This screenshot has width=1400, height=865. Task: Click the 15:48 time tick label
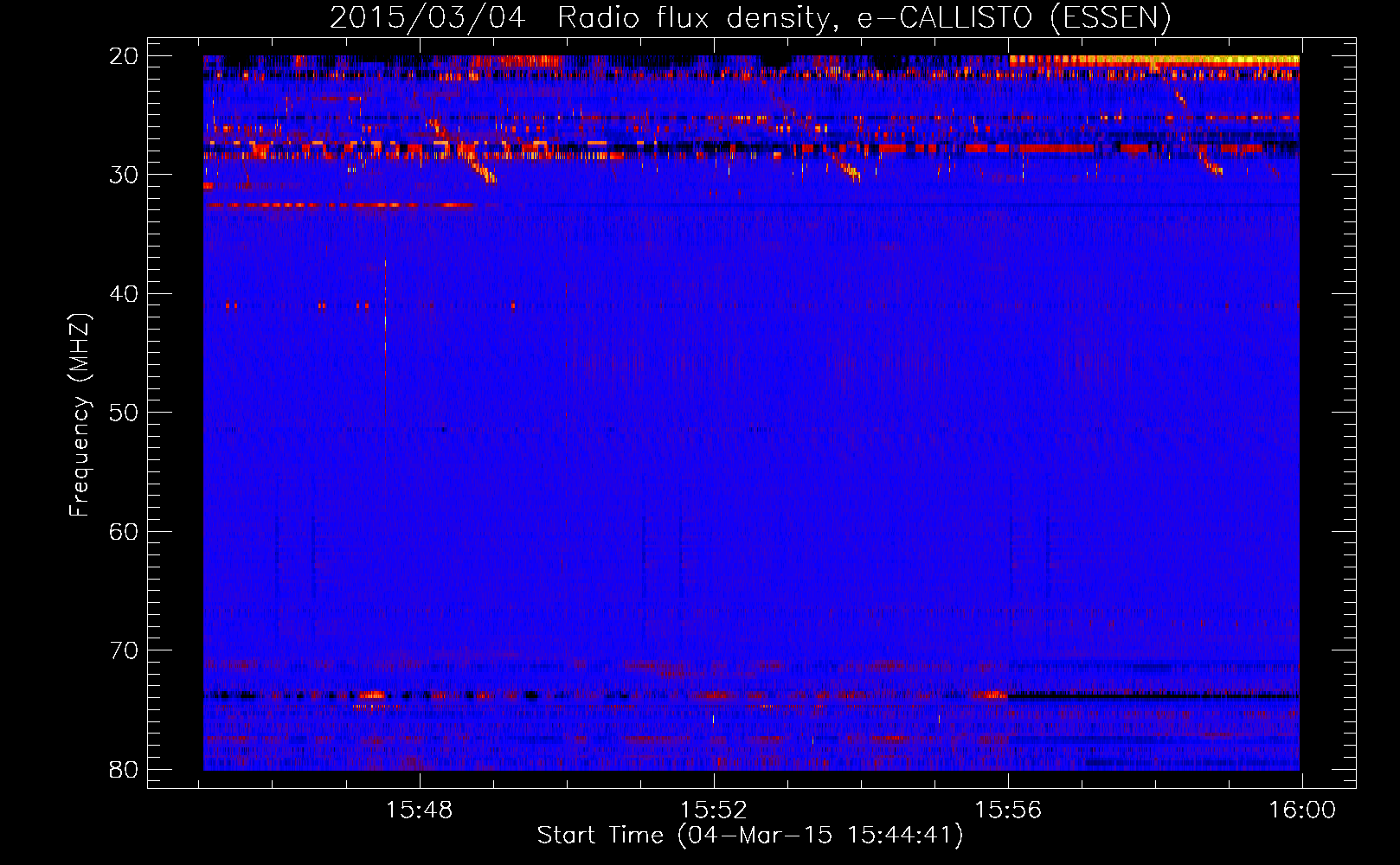coord(419,811)
